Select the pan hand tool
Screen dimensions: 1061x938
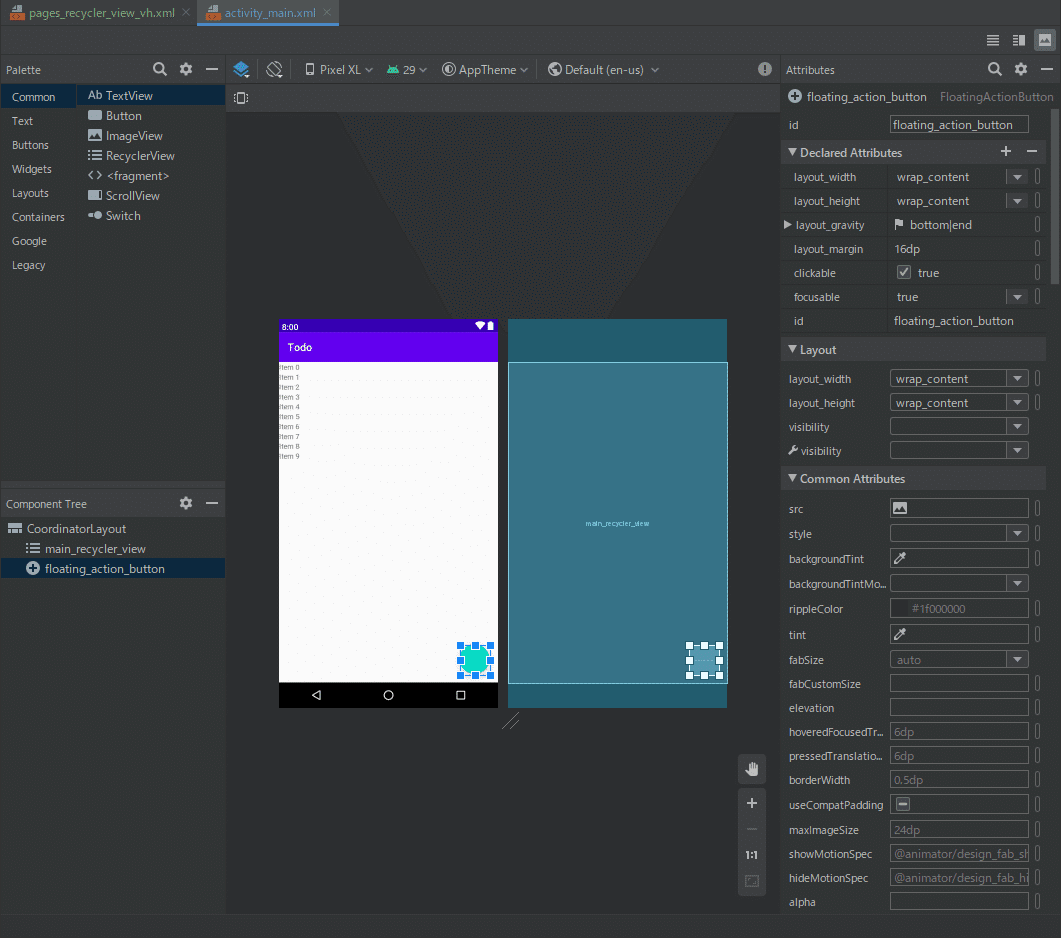[752, 769]
